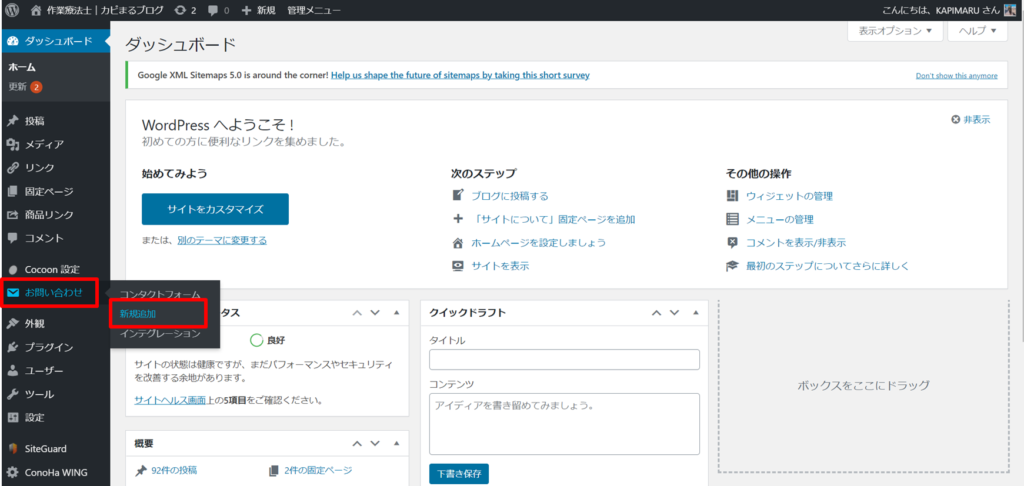Click the plus 新規 icon in admin bar

(x=246, y=10)
